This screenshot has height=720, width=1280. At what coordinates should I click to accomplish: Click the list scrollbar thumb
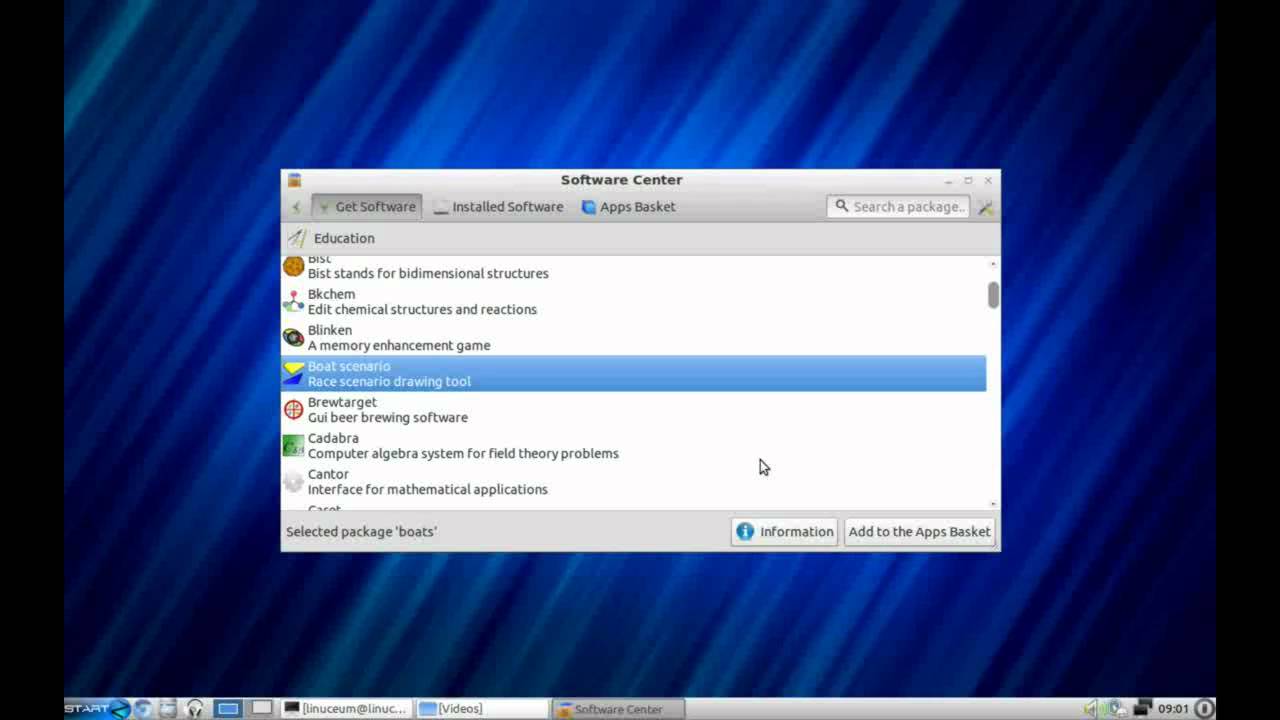pos(993,295)
